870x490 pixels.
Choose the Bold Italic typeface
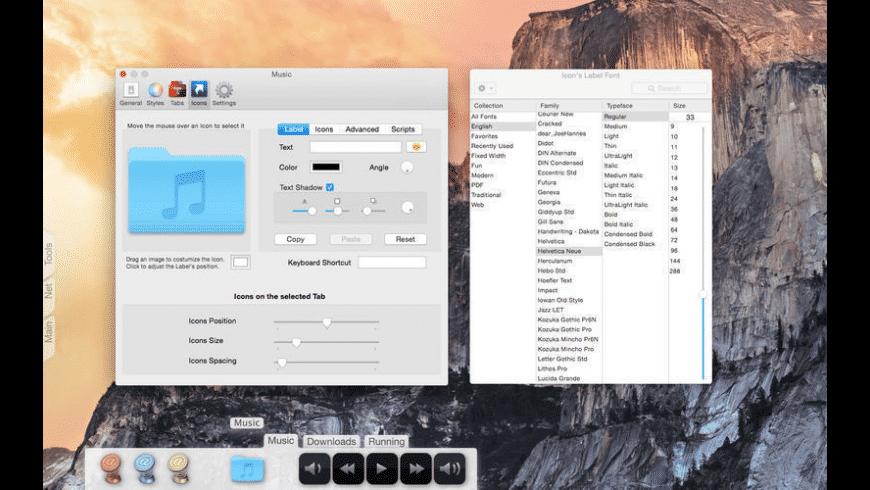(618, 224)
